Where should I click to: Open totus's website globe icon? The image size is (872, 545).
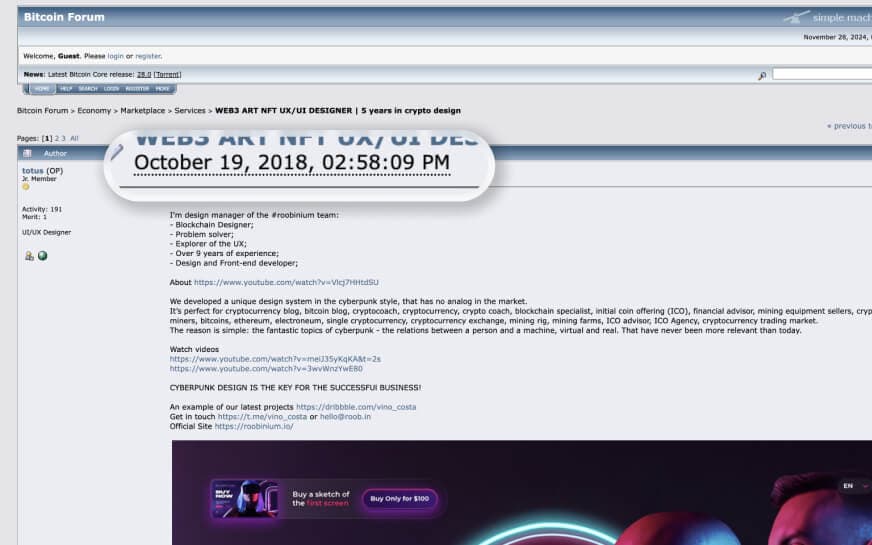(x=42, y=256)
